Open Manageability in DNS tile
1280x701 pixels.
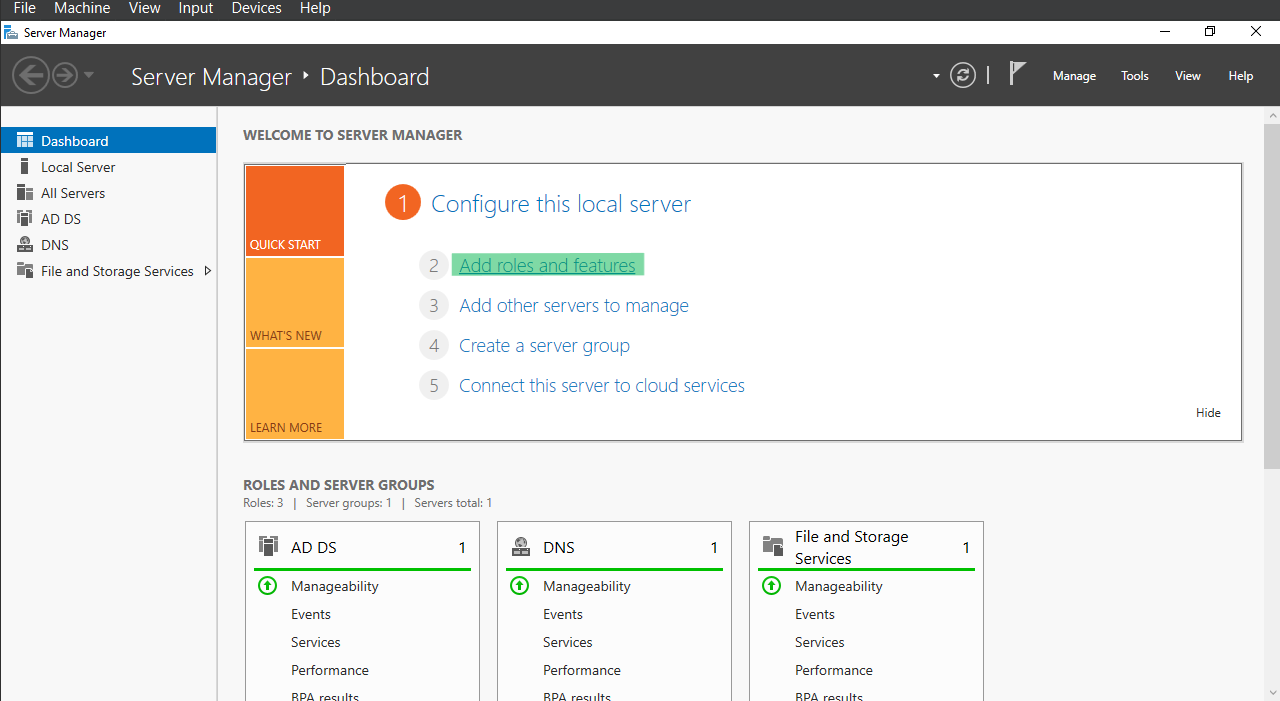click(x=587, y=586)
